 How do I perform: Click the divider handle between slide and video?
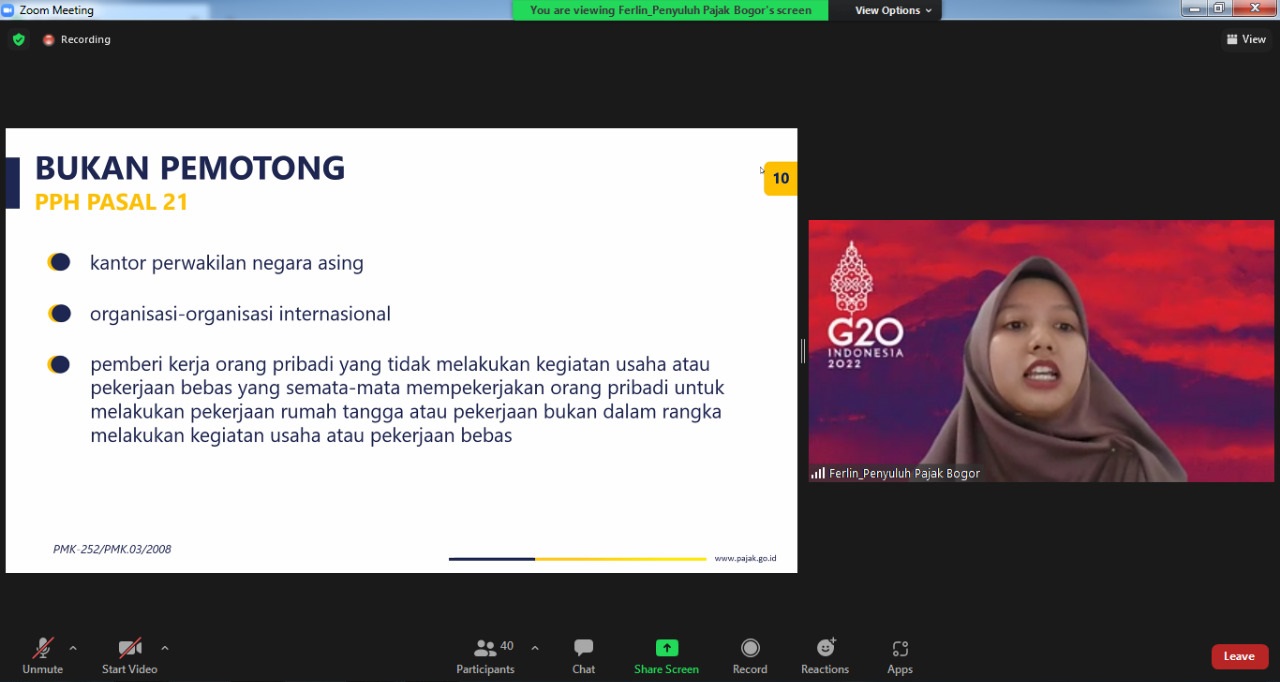[x=802, y=351]
